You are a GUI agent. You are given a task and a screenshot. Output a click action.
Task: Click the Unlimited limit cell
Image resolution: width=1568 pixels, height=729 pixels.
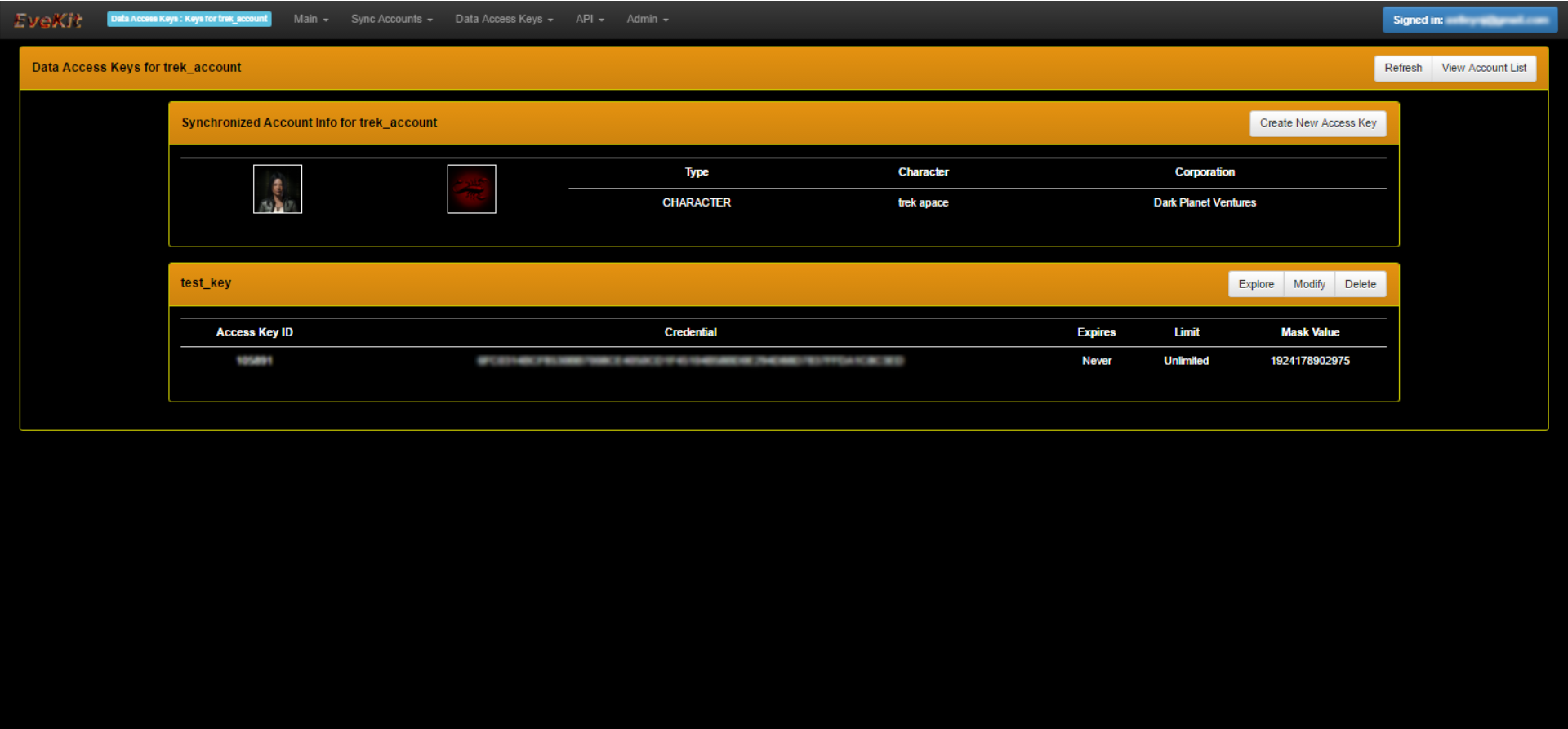tap(1187, 361)
